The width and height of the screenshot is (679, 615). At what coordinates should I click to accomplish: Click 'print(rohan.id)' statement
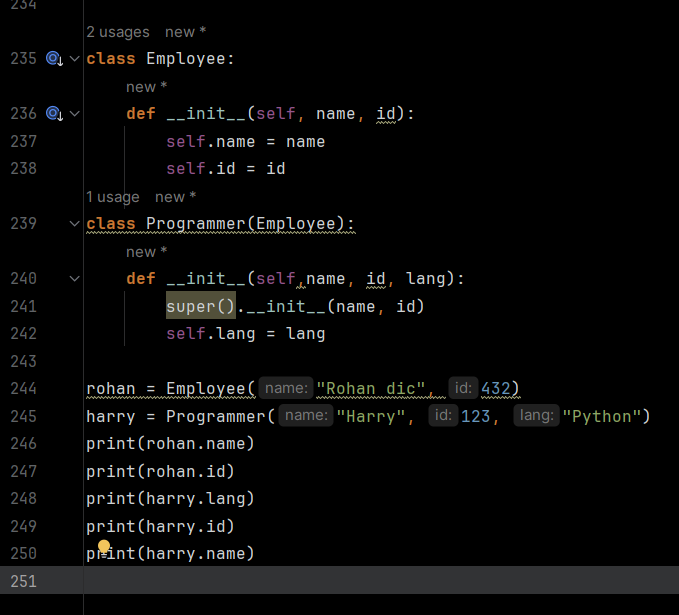tap(160, 472)
